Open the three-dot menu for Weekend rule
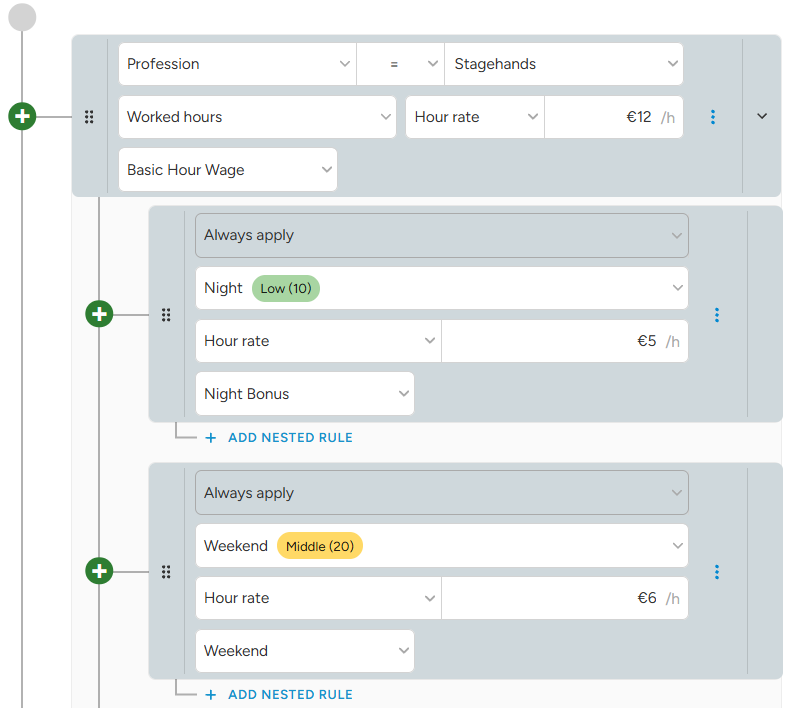 [x=717, y=571]
